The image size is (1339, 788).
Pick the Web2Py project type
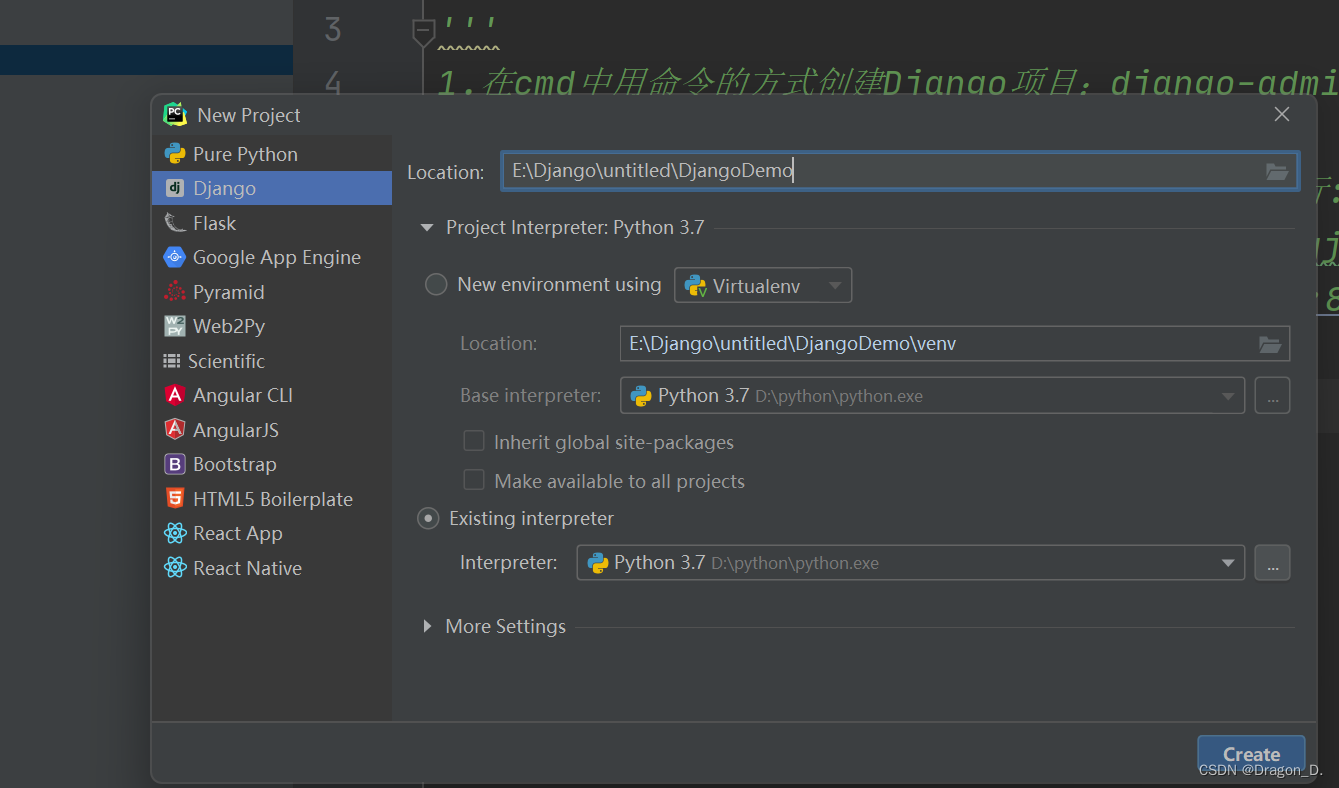(x=271, y=326)
